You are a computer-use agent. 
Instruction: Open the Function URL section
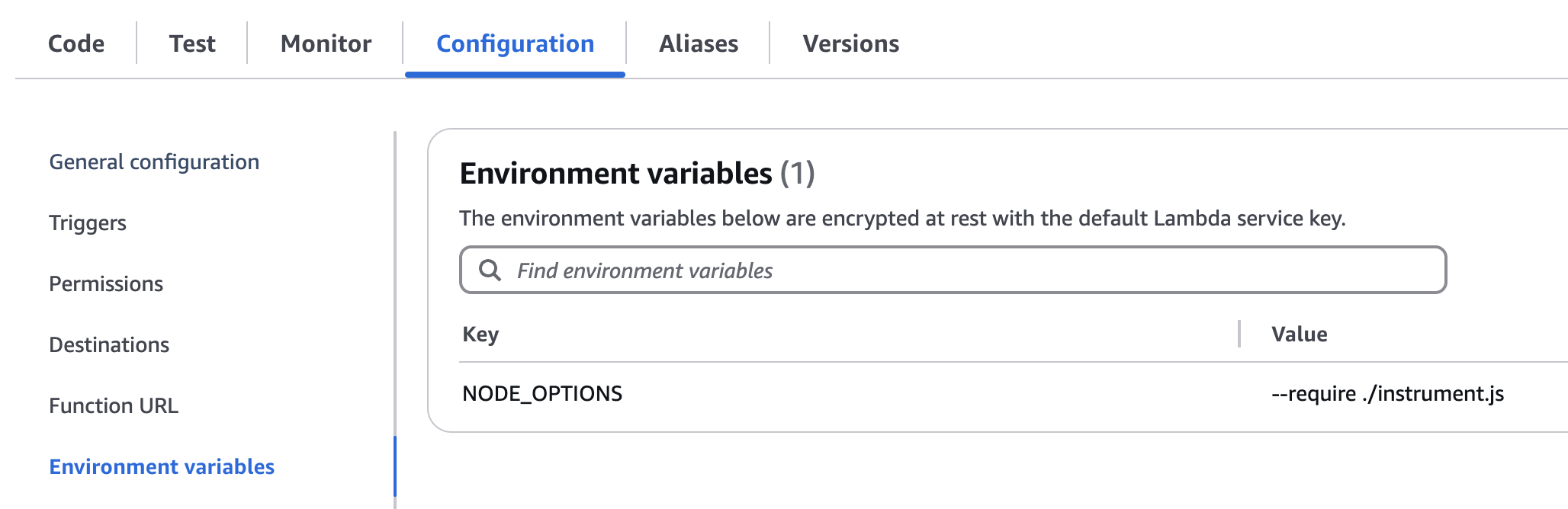coord(114,405)
